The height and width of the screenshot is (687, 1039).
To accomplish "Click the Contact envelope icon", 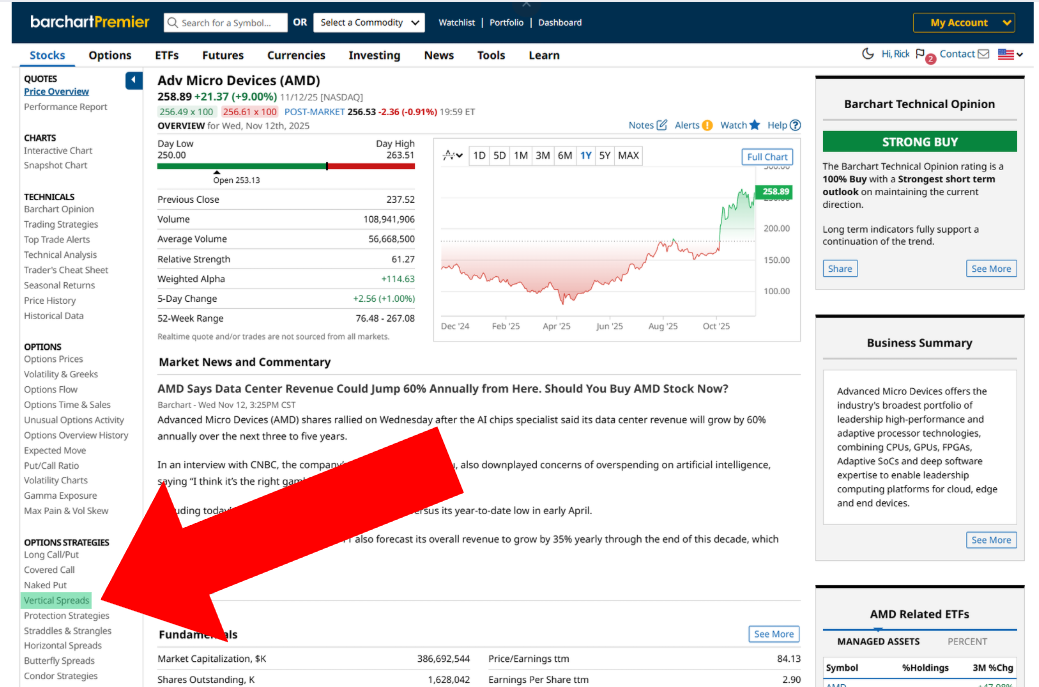I will [x=983, y=54].
